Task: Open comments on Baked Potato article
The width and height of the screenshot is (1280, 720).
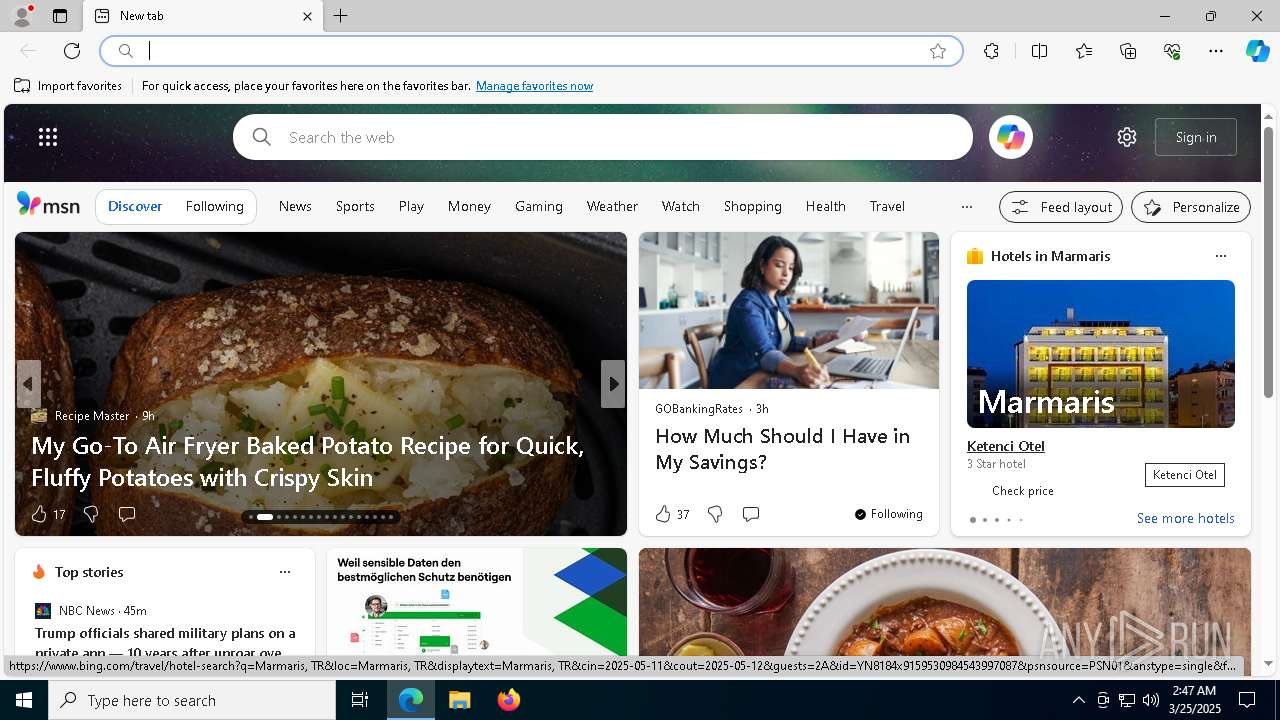Action: (127, 514)
